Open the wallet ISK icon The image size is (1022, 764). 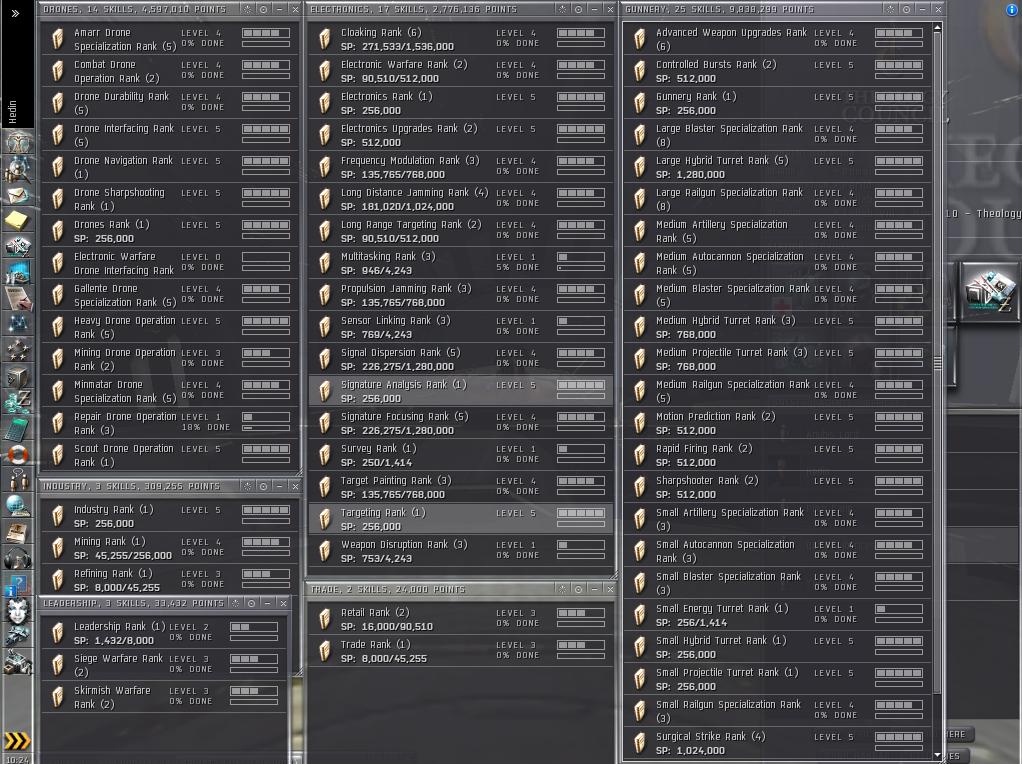click(x=18, y=401)
